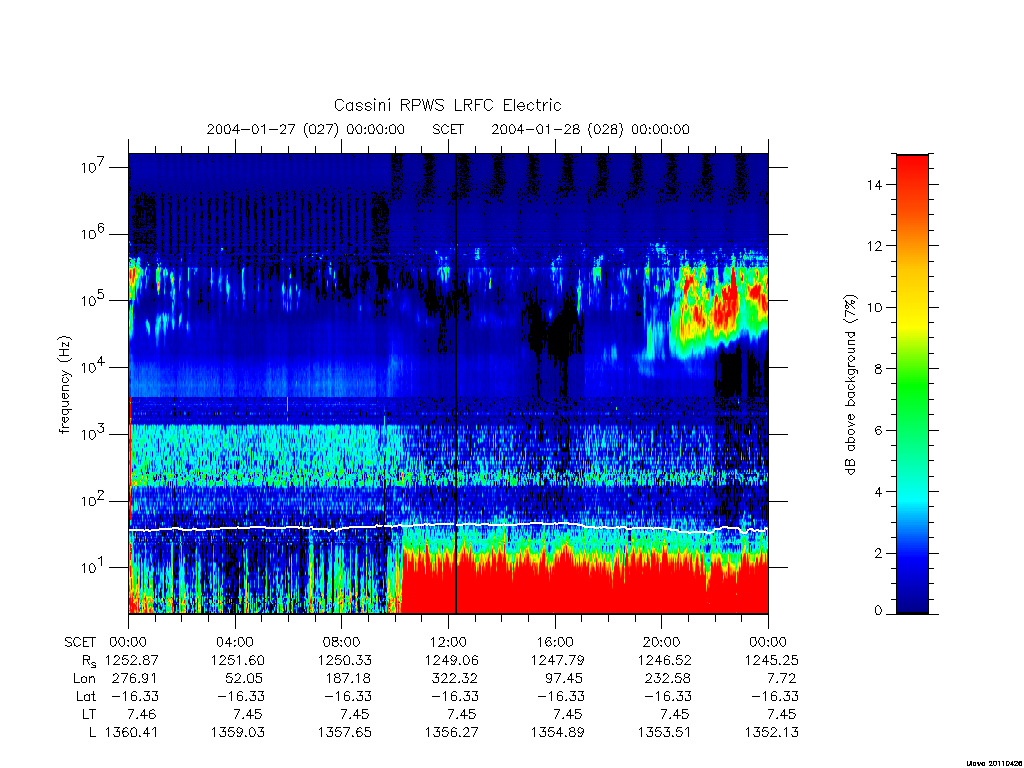Click the bottom 'SCET' row label
This screenshot has height=768, width=1024.
pyautogui.click(x=80, y=642)
